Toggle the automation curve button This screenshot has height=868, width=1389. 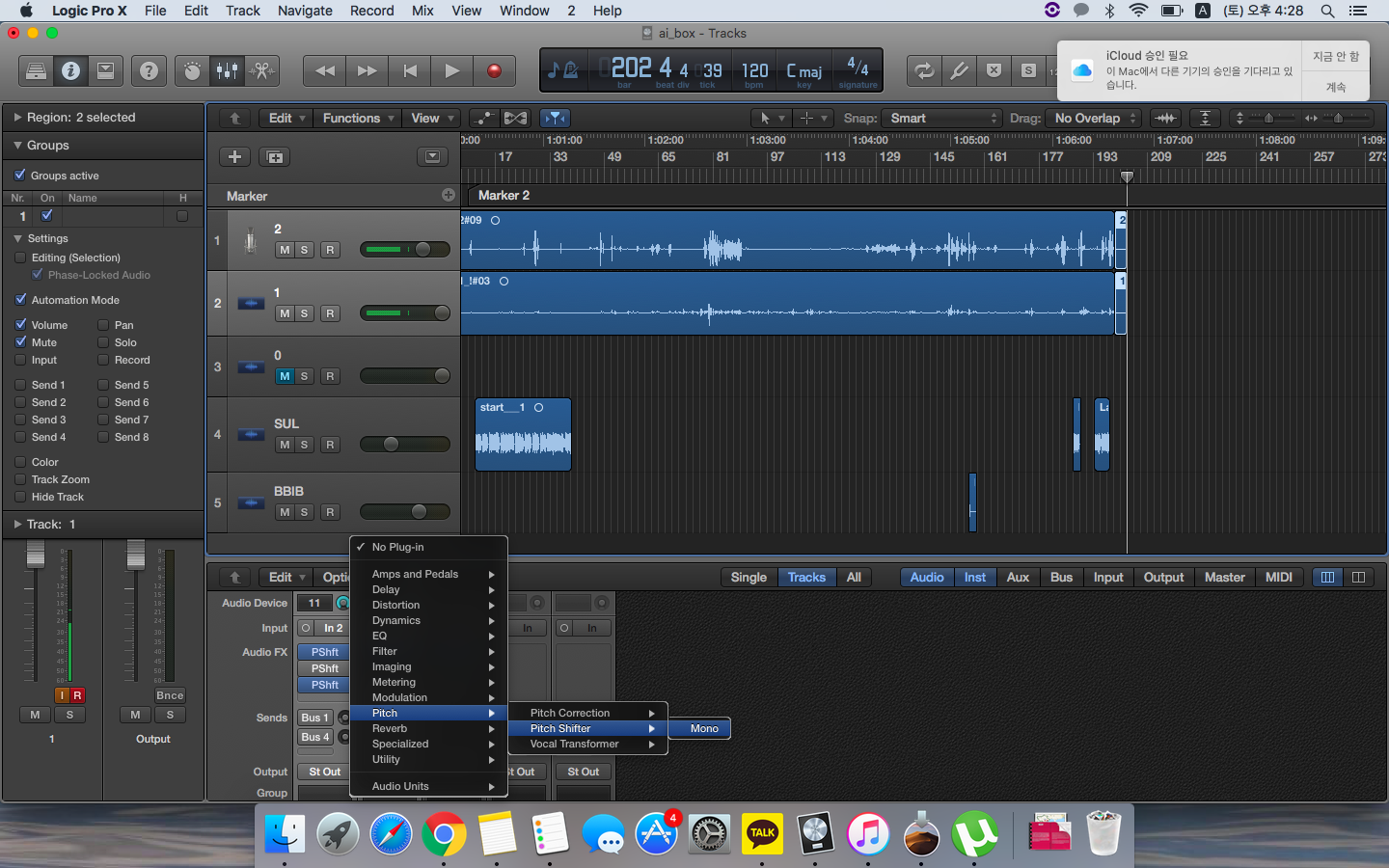click(x=484, y=118)
